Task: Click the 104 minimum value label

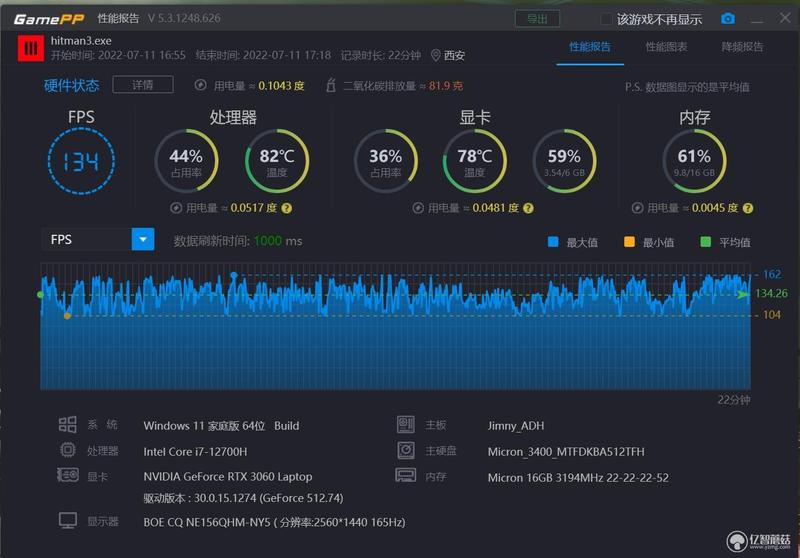Action: (771, 315)
